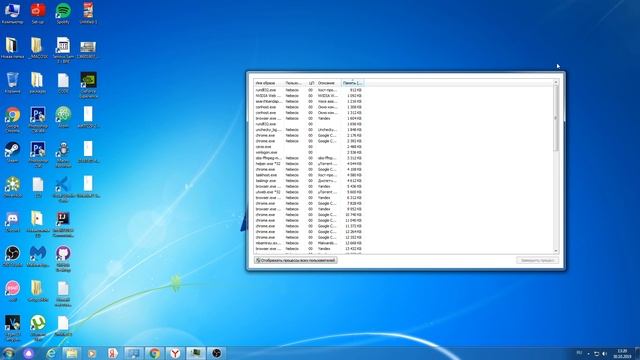Select the NVIDIA Web process row
This screenshot has height=360, width=640.
(x=308, y=96)
